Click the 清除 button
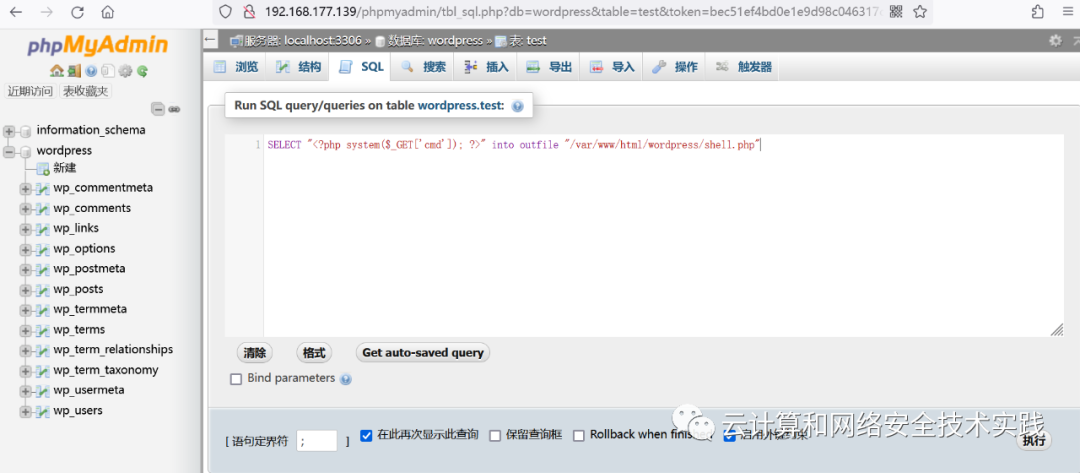Image resolution: width=1080 pixels, height=473 pixels. pyautogui.click(x=255, y=353)
